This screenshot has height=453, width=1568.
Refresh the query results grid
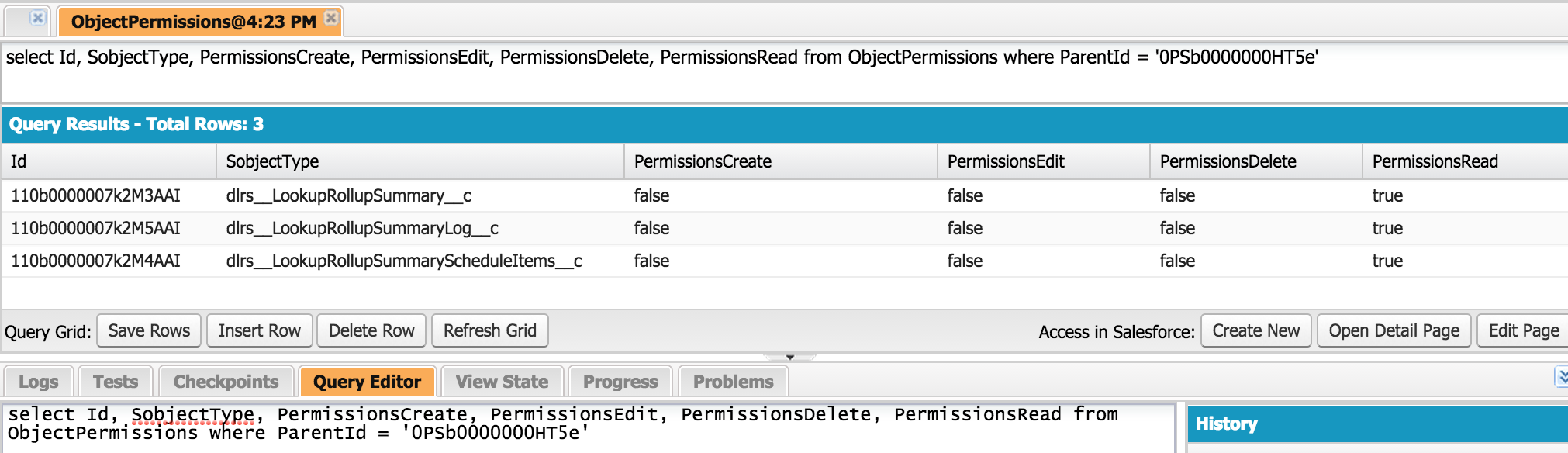(489, 331)
